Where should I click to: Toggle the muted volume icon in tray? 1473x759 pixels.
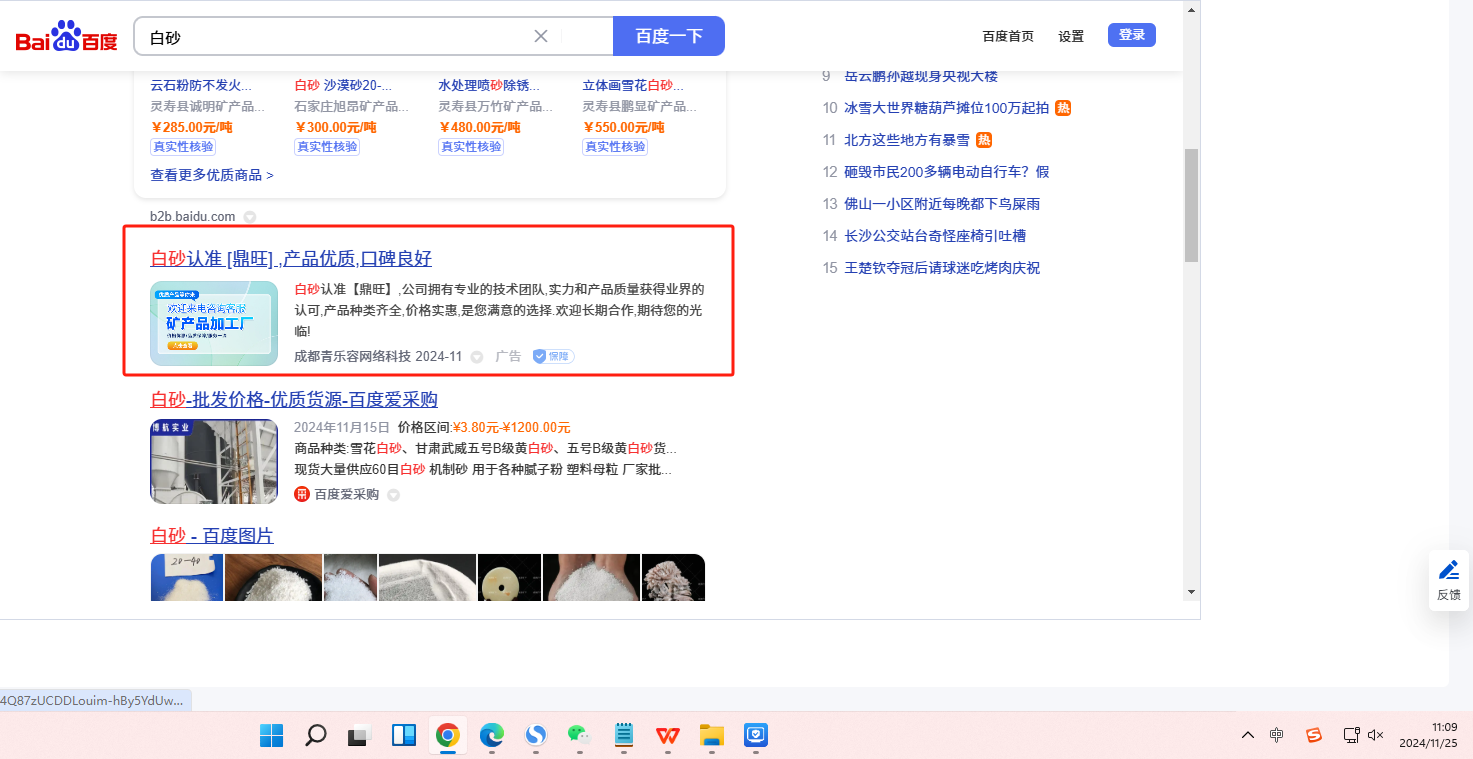(x=1376, y=735)
